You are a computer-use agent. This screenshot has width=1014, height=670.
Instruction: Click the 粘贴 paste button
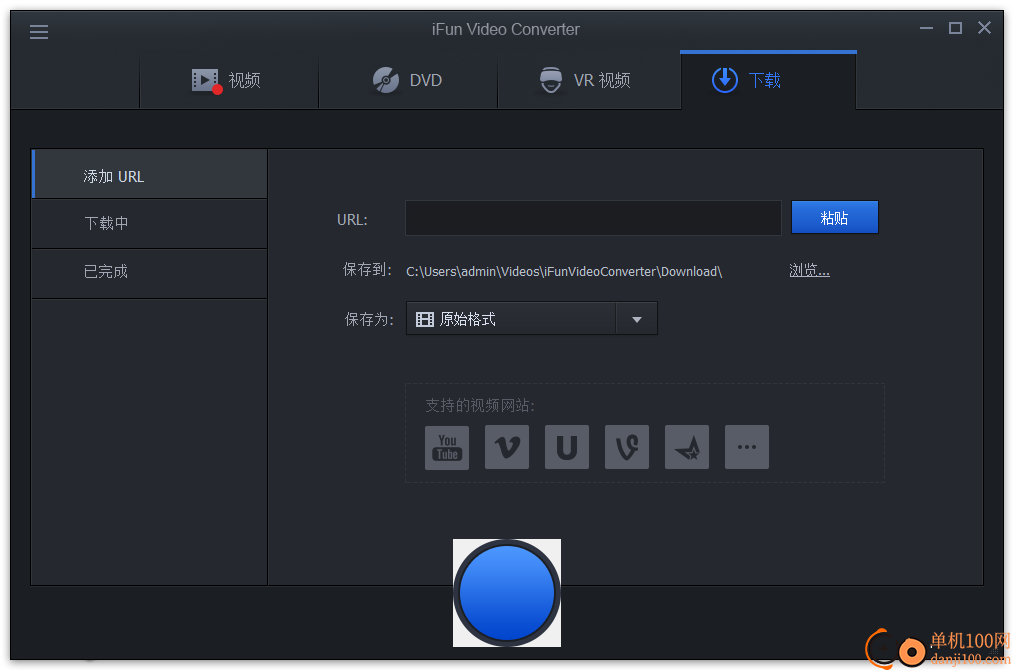coord(834,217)
